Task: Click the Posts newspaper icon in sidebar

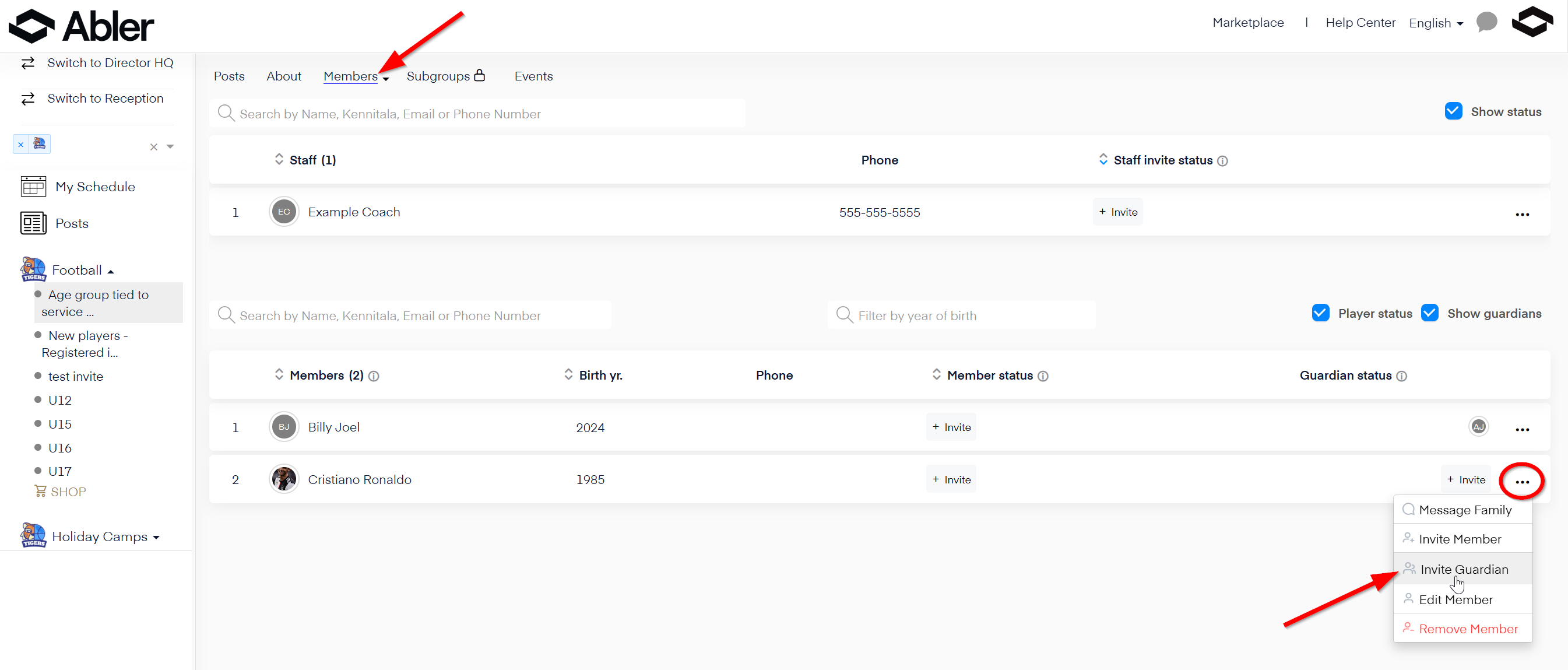Action: [x=33, y=223]
